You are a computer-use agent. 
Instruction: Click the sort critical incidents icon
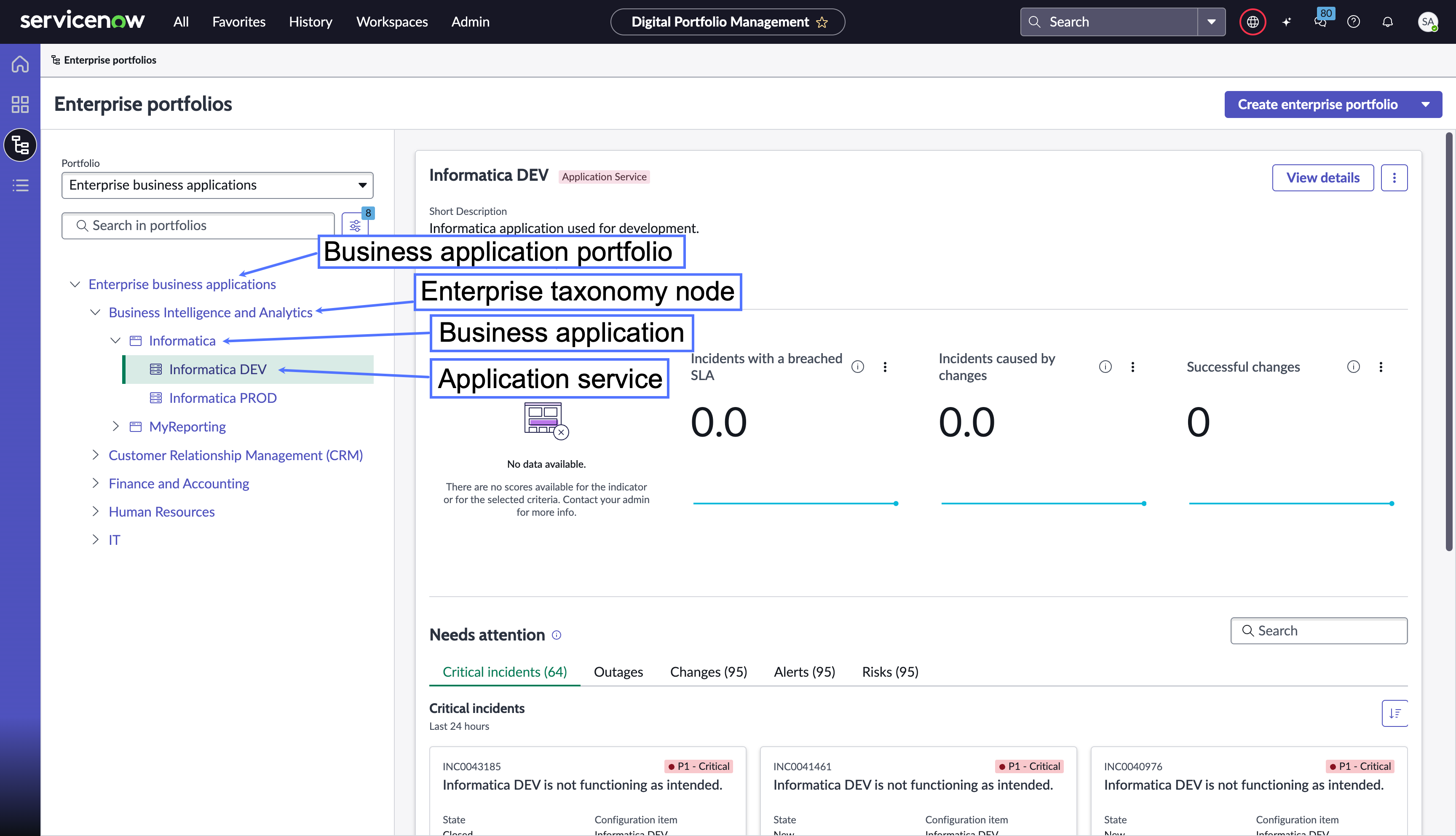click(1394, 713)
